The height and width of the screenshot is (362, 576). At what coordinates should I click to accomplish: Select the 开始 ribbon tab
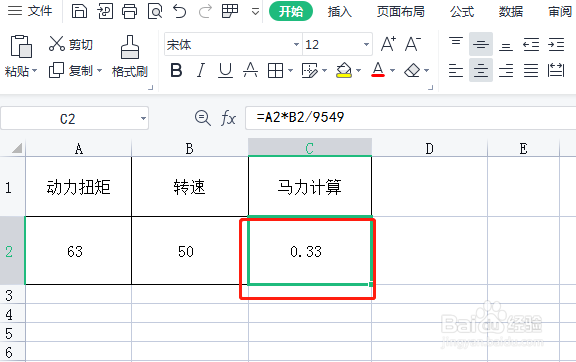pos(291,11)
